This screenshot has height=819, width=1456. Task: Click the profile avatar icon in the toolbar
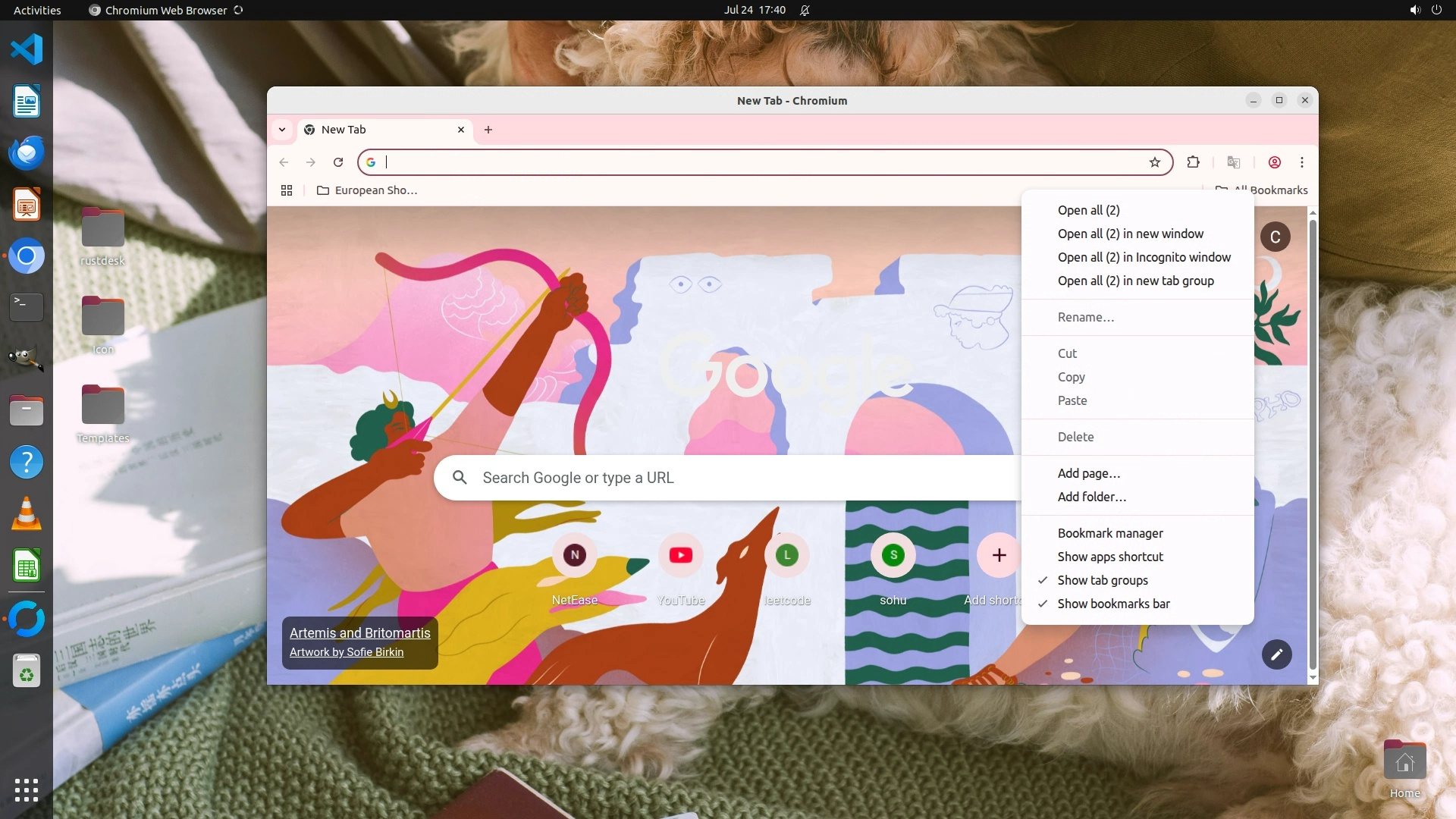[1274, 162]
